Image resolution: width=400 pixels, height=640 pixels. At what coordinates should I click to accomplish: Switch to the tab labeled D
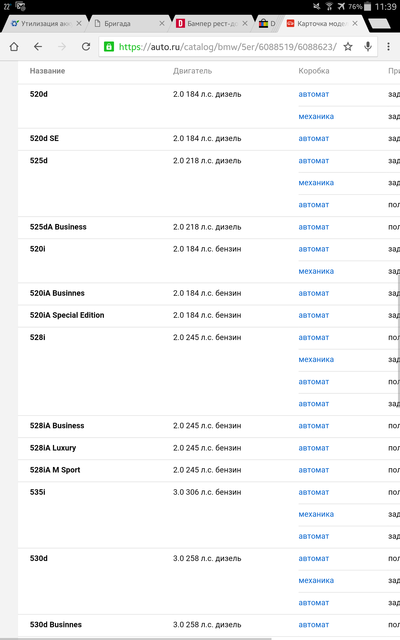(x=267, y=24)
